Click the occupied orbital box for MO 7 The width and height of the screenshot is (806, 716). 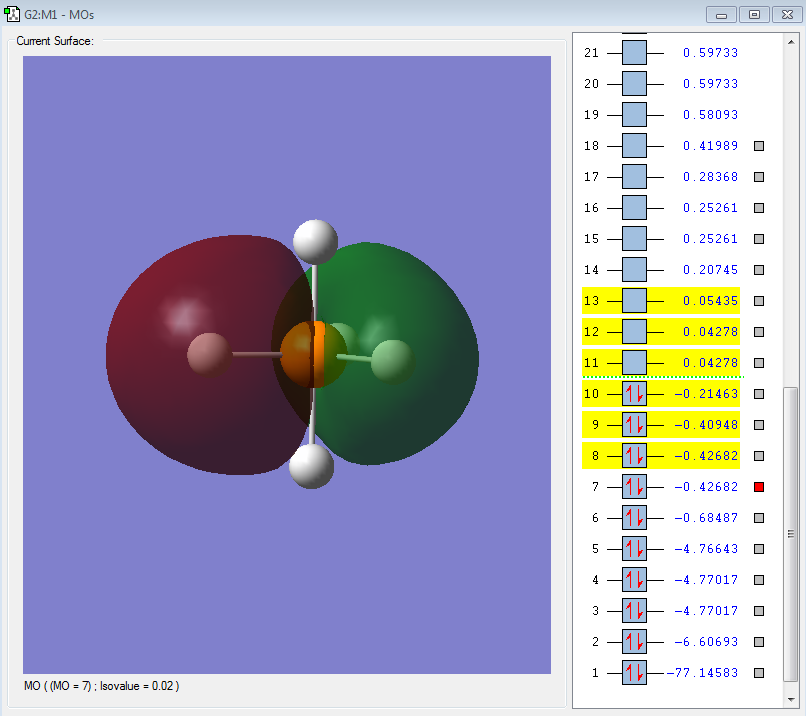pos(634,487)
